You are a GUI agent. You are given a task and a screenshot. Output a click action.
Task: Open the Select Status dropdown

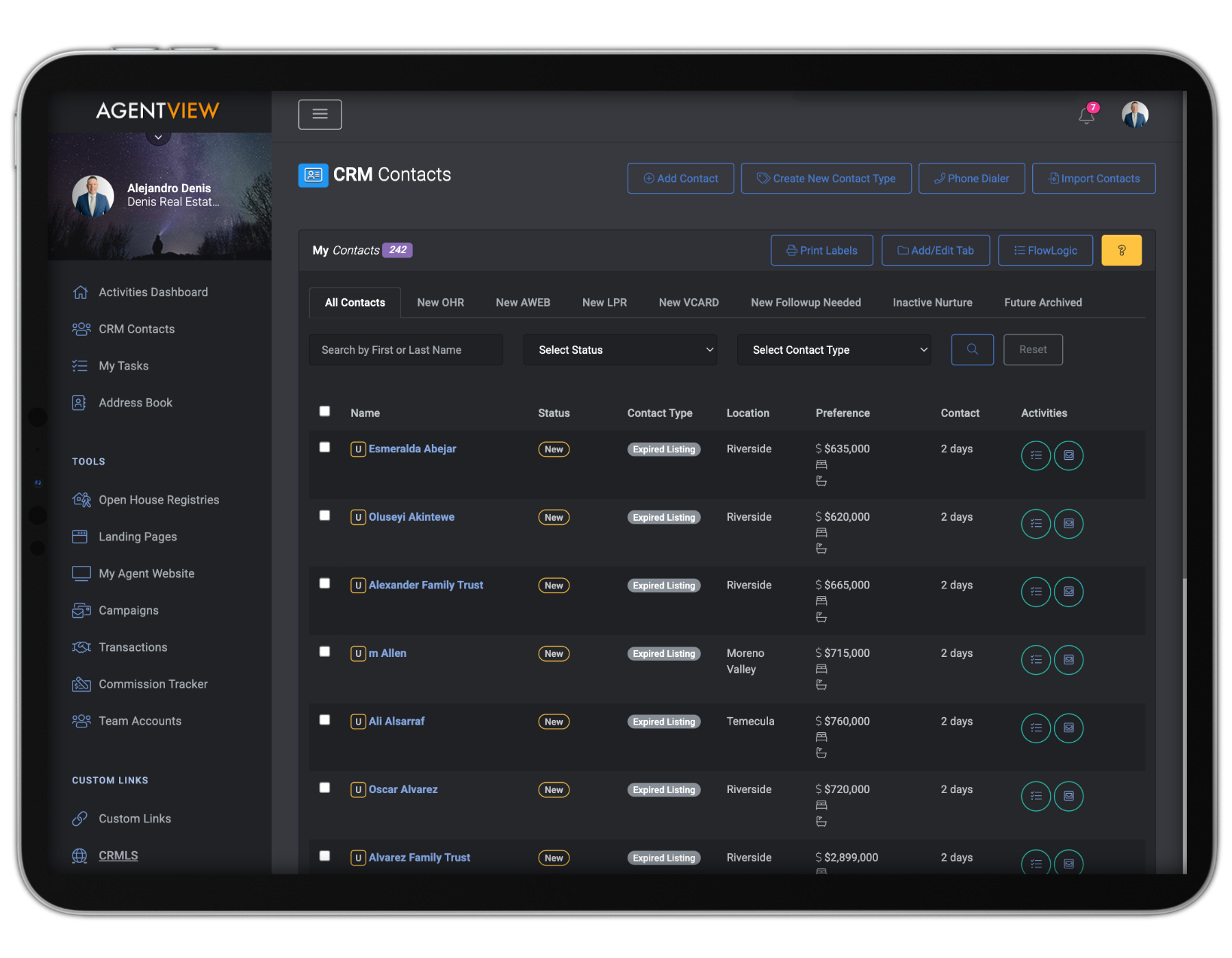point(619,350)
